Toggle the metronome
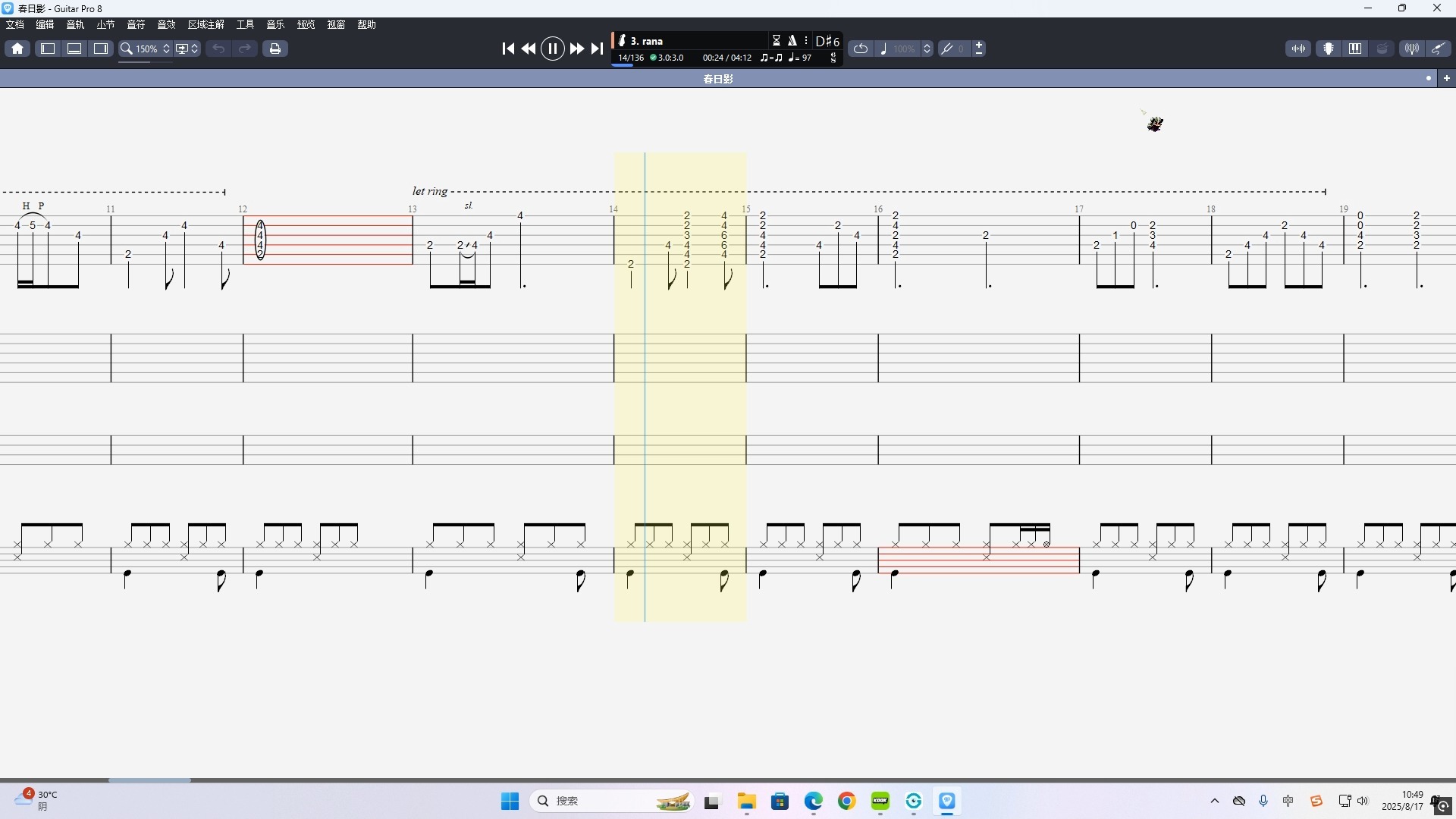The height and width of the screenshot is (819, 1456). [x=792, y=41]
